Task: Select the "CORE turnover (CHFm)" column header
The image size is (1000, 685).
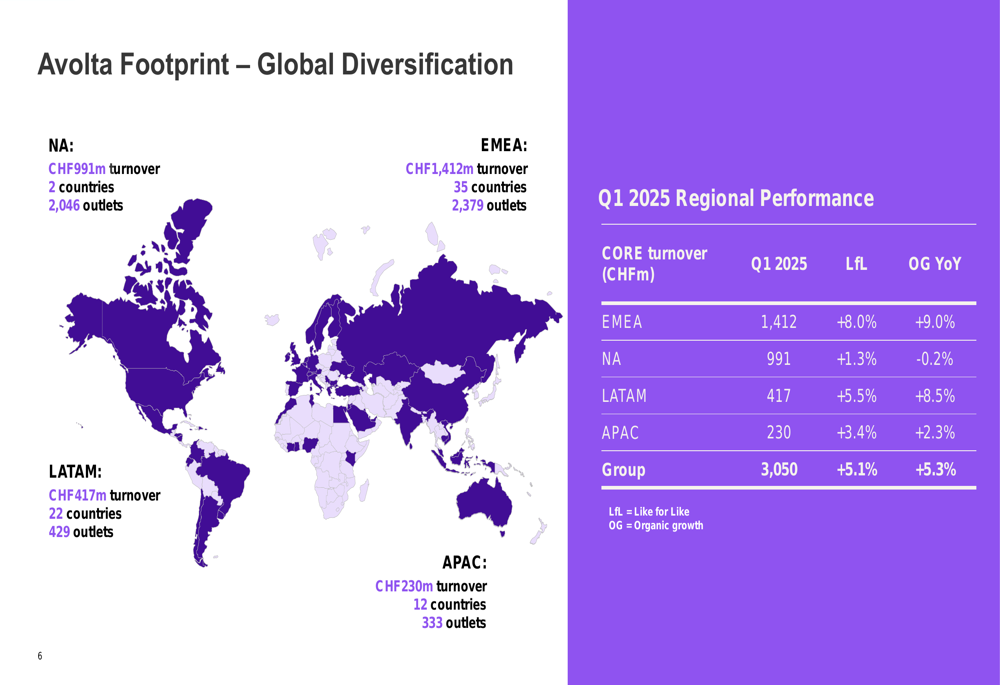Action: point(654,264)
